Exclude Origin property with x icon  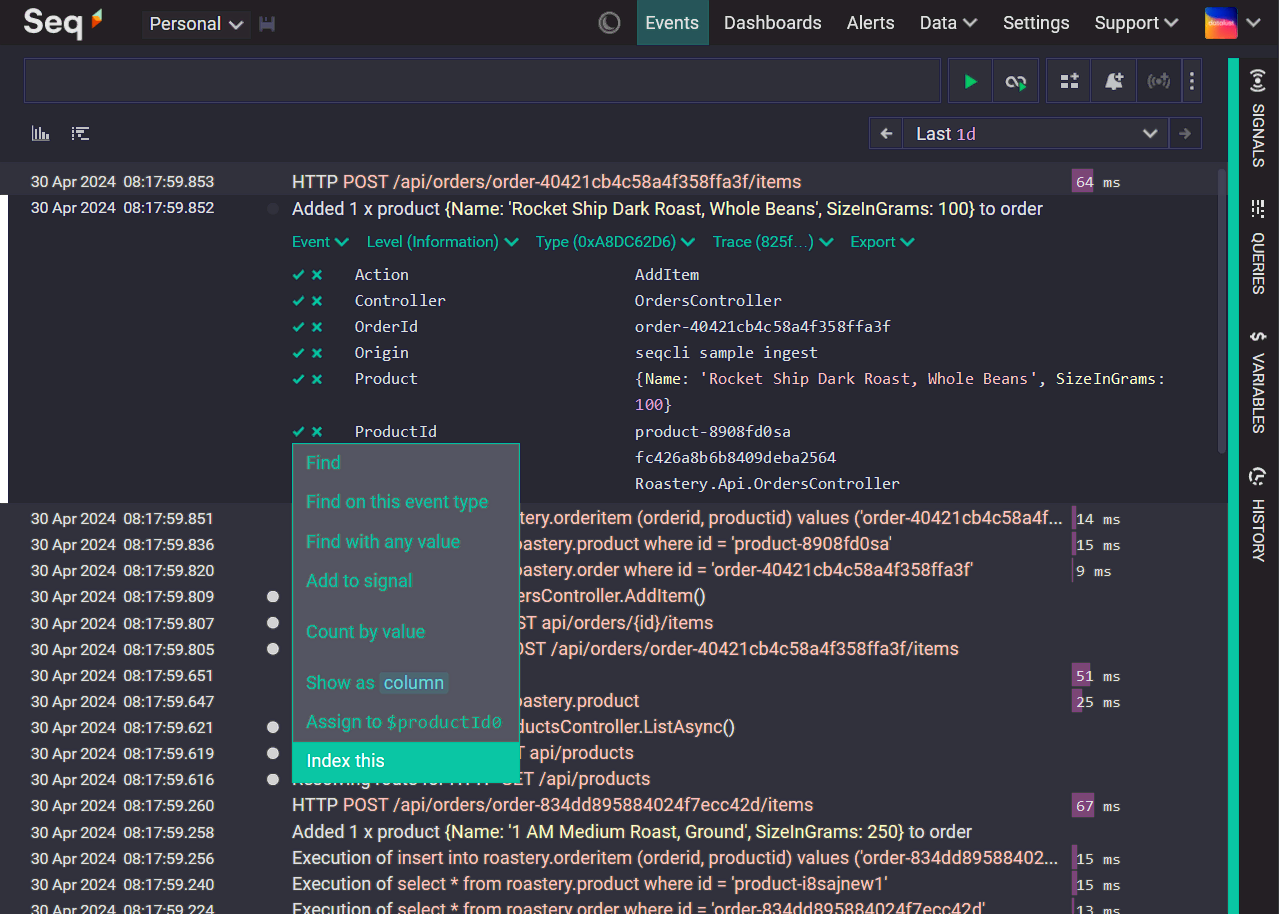(x=317, y=352)
